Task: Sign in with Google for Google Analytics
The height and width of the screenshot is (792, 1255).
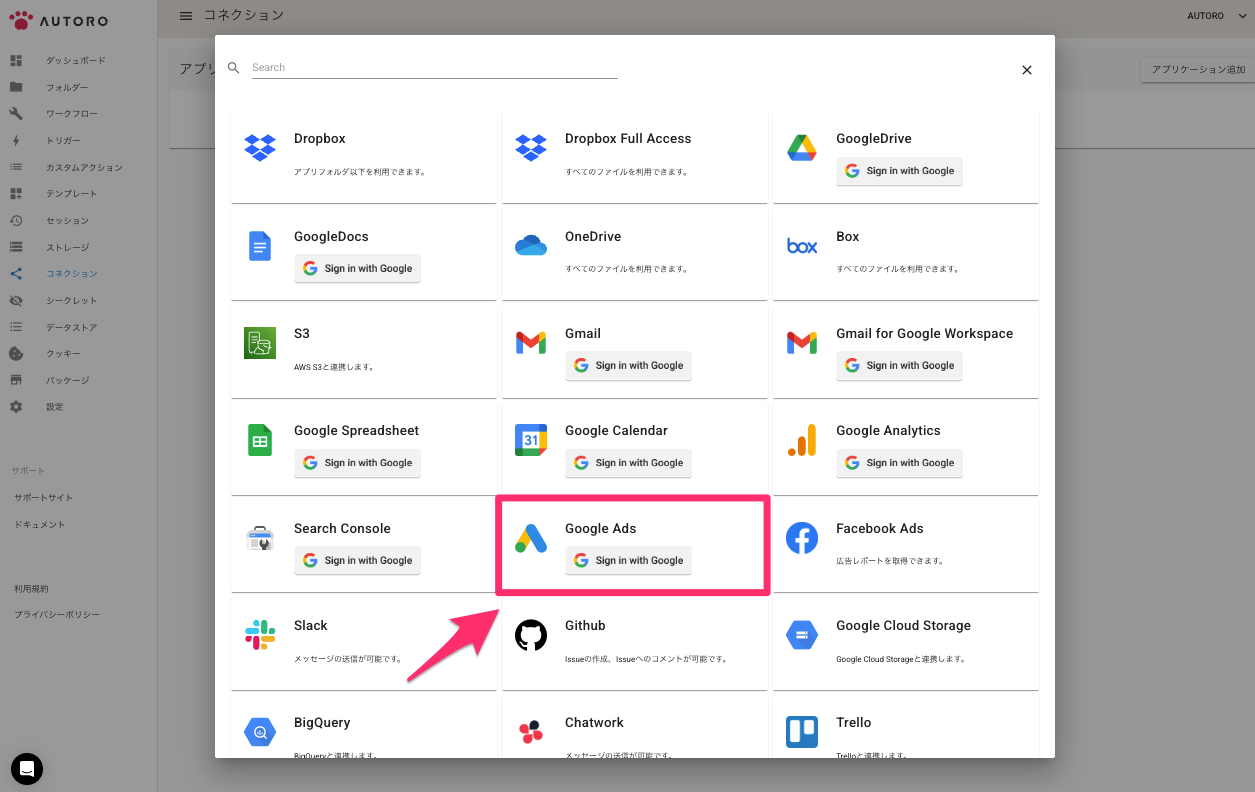Action: pos(900,463)
